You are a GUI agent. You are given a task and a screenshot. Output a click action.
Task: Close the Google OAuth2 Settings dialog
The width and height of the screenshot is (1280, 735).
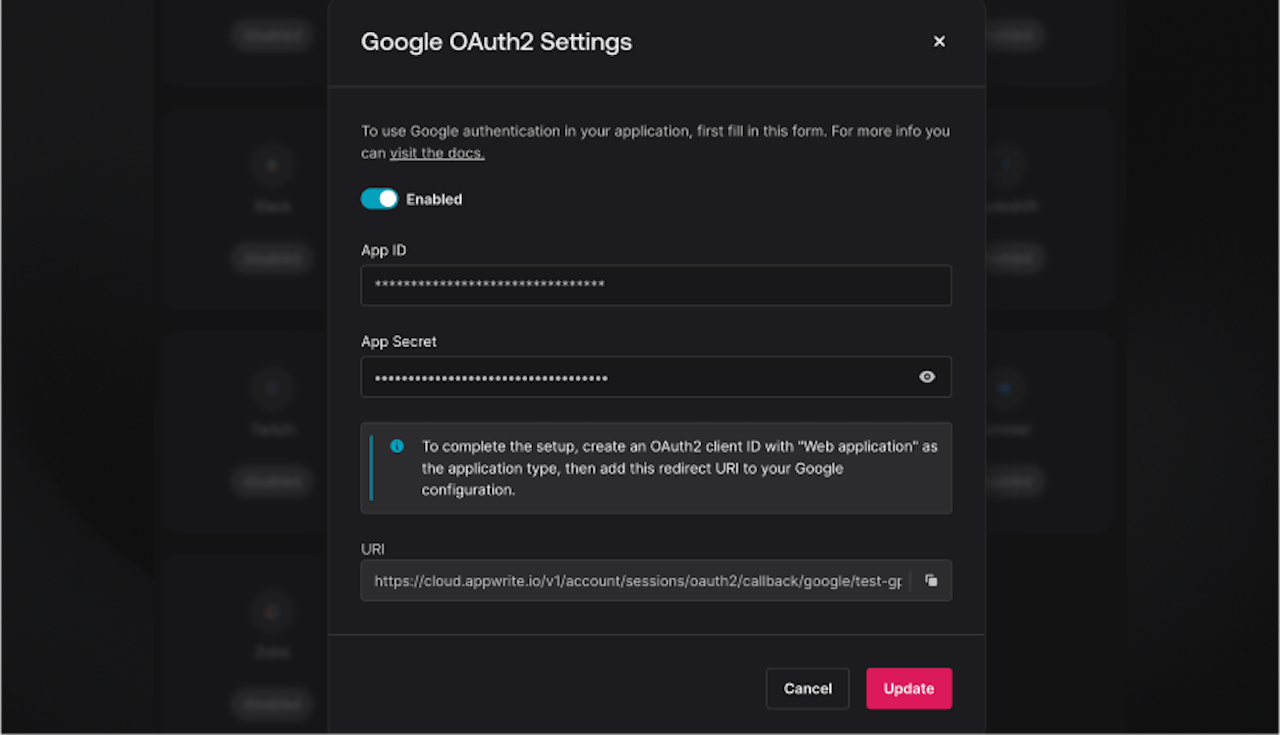(939, 41)
